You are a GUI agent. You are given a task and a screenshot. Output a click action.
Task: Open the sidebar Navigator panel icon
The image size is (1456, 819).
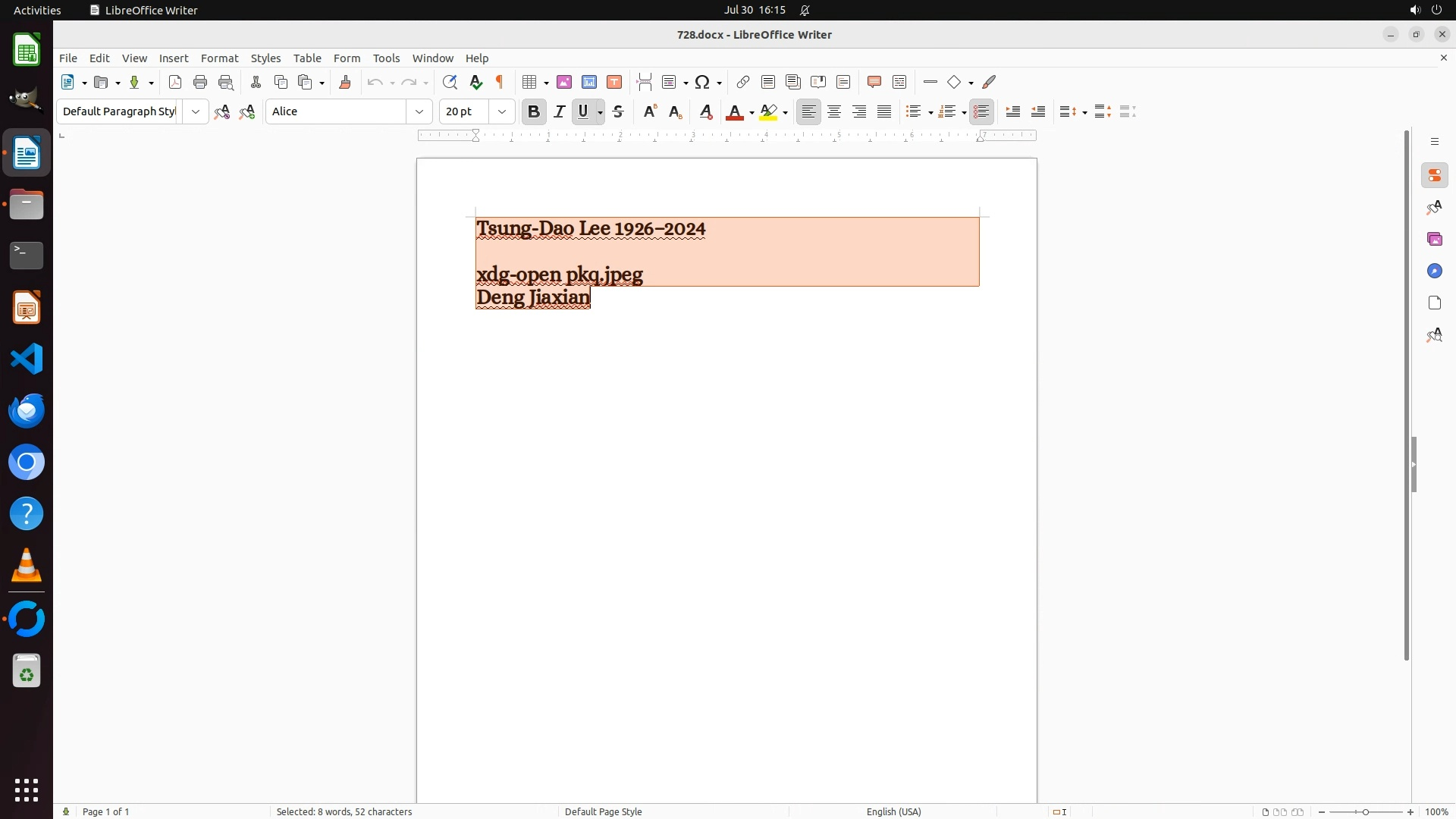(1434, 271)
